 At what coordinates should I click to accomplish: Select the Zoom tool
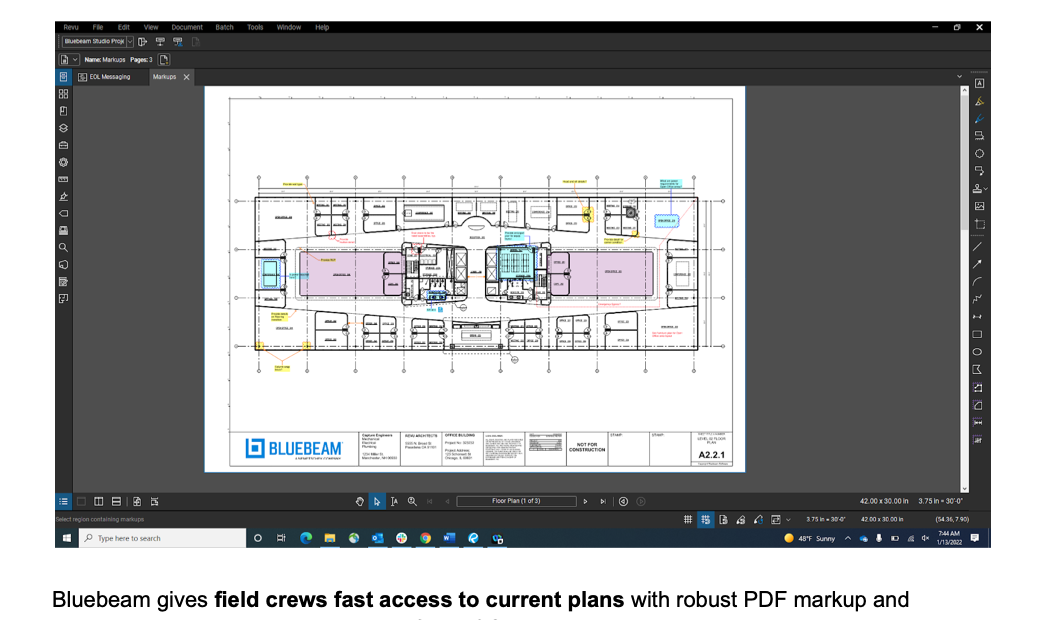click(x=412, y=500)
